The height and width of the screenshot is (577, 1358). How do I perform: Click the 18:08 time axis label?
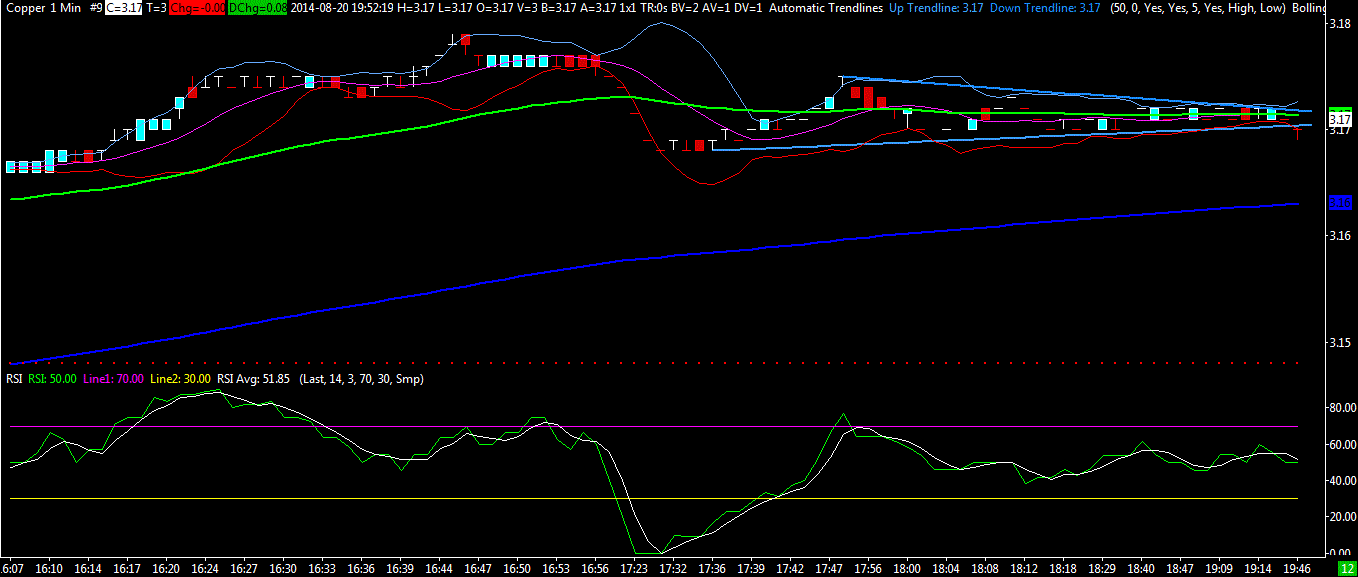[x=985, y=567]
